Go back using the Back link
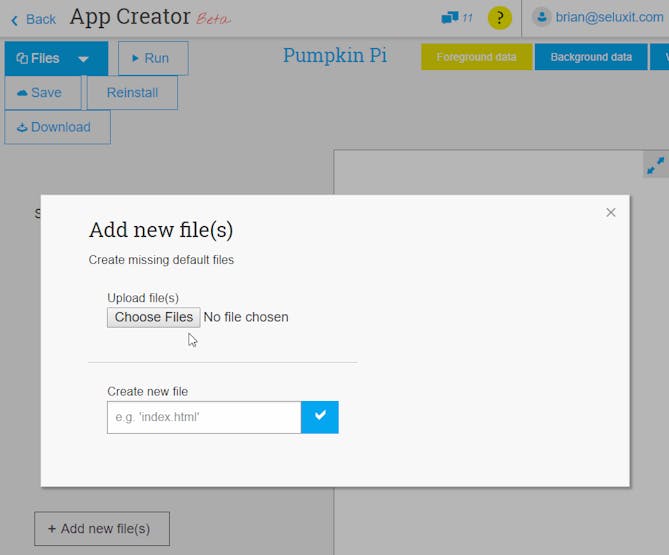 [x=33, y=19]
